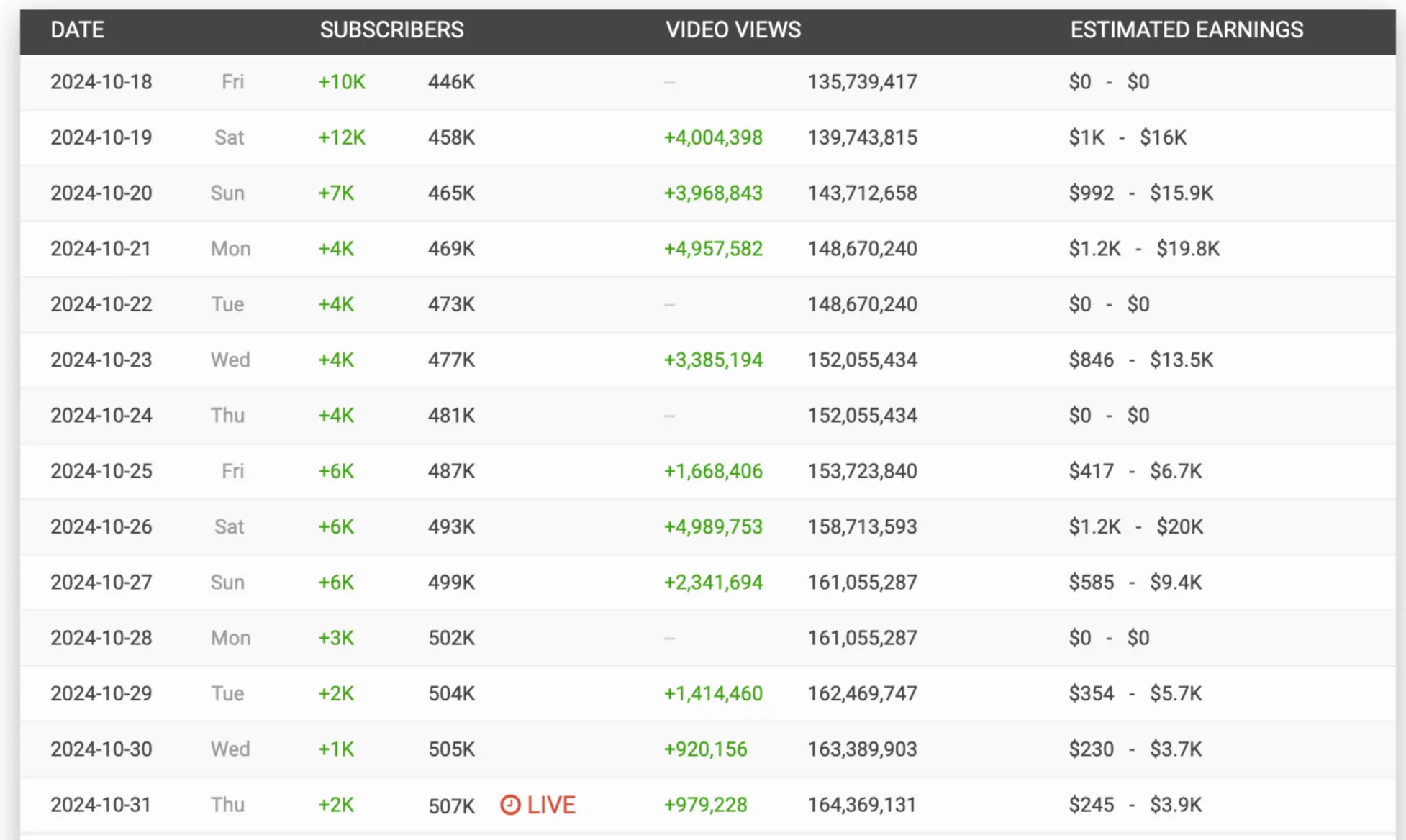Click the 481K subscriber total
Image resolution: width=1406 pixels, height=840 pixels.
[451, 416]
